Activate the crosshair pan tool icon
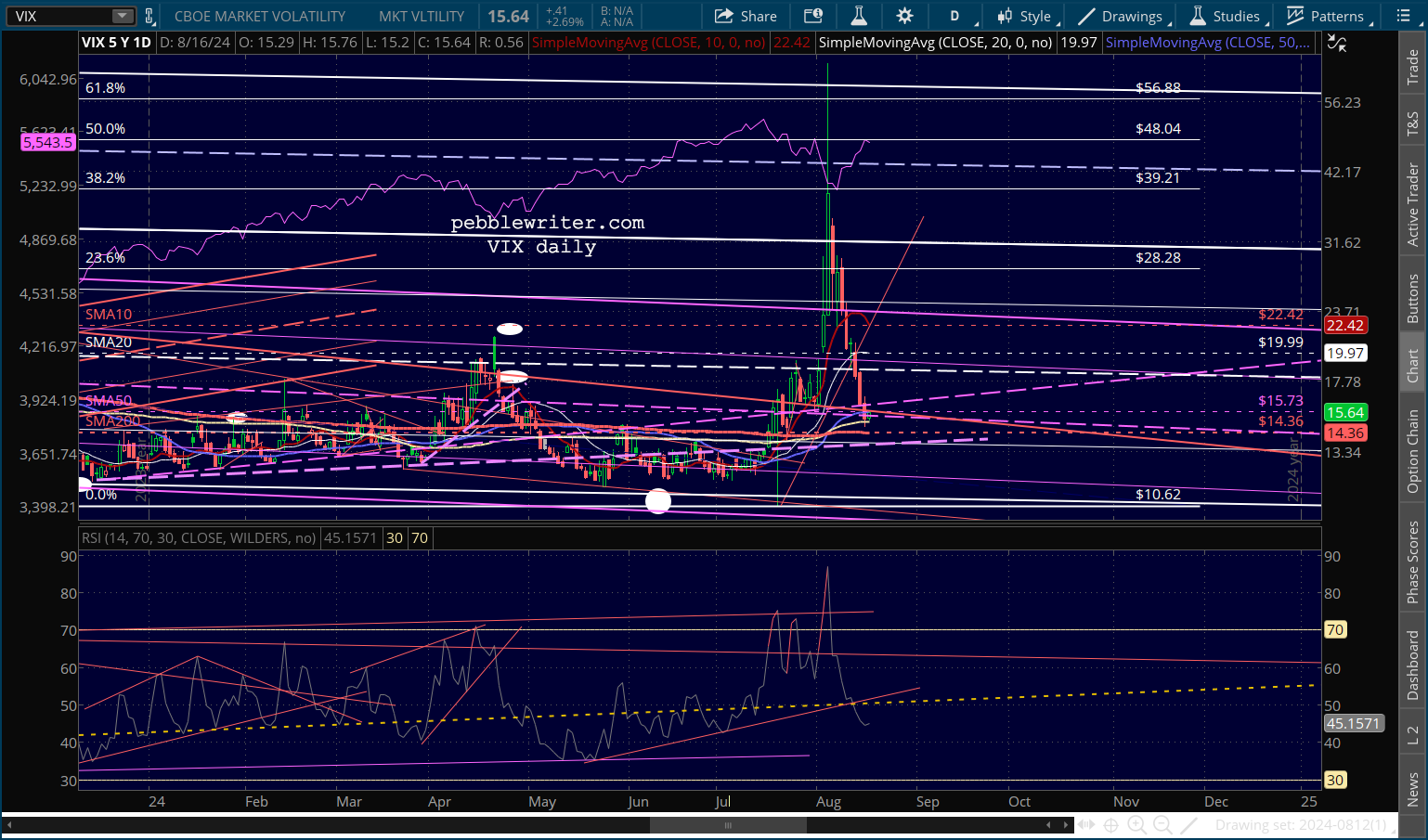The image size is (1428, 840). click(x=1110, y=824)
